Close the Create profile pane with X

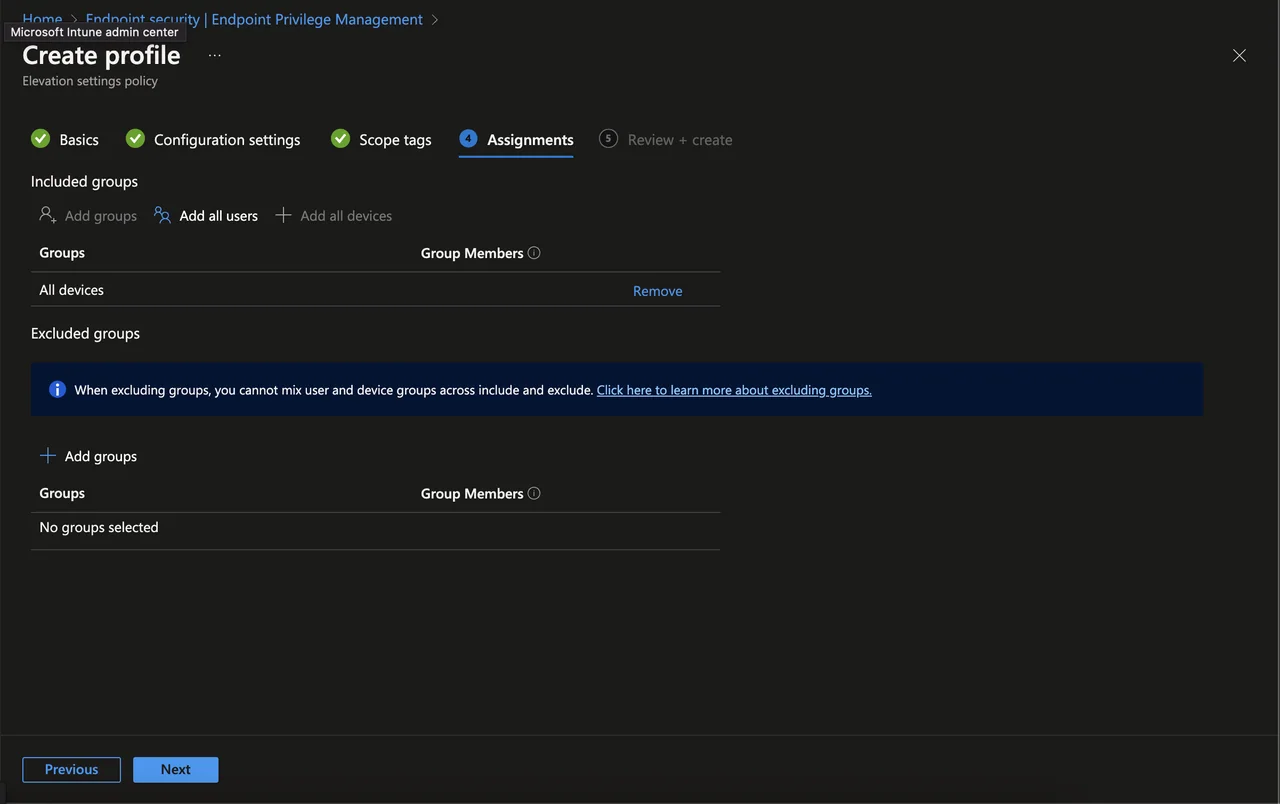click(x=1239, y=55)
